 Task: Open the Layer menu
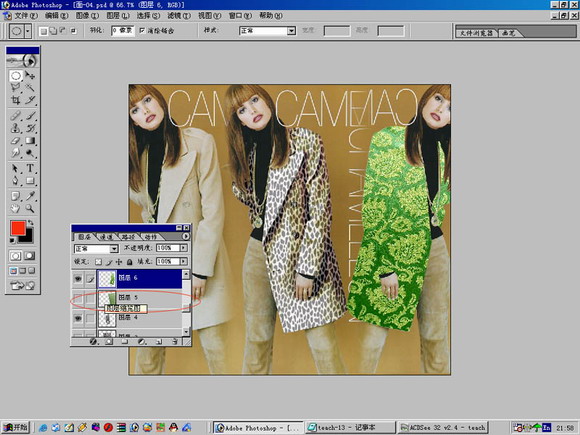point(118,16)
